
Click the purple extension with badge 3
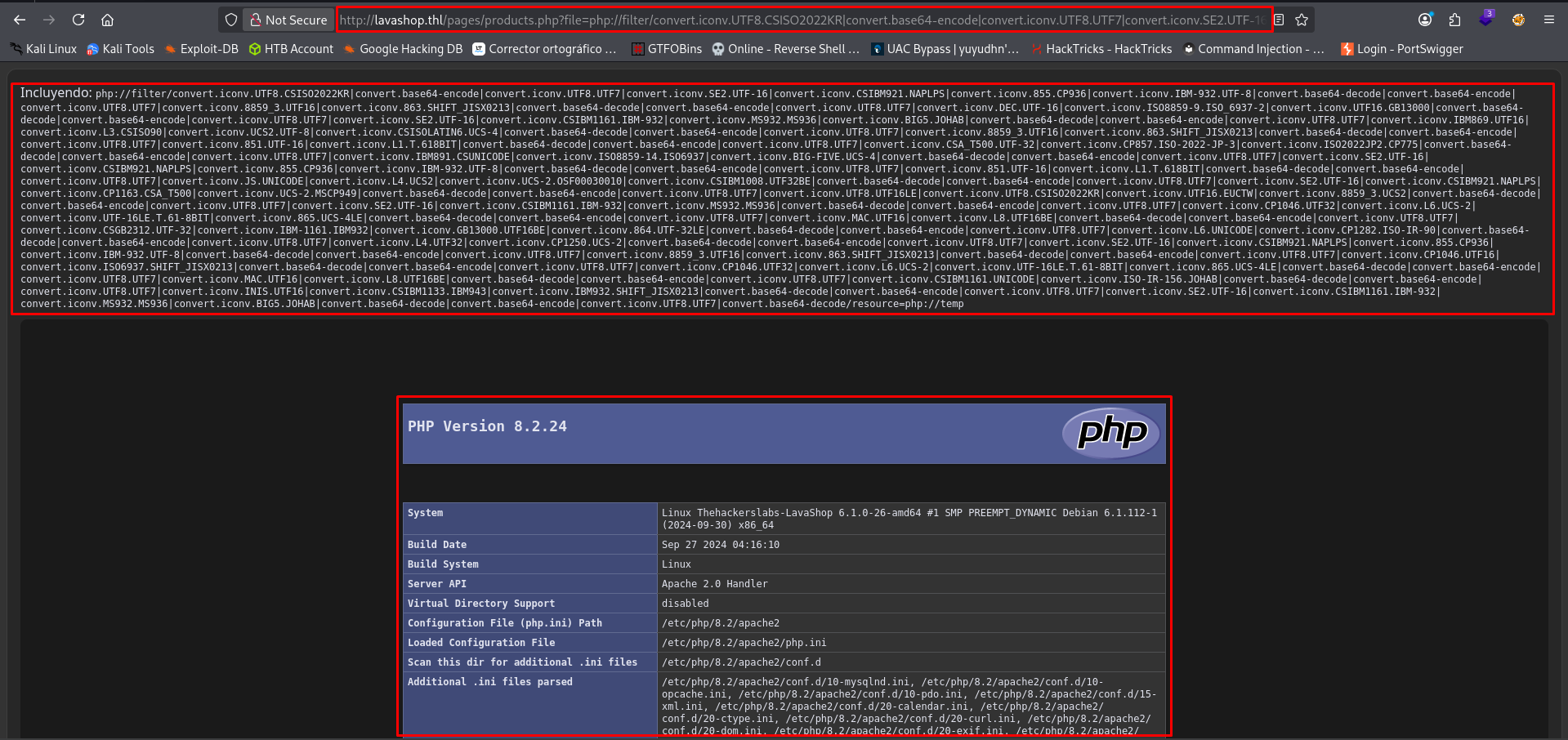click(x=1485, y=19)
